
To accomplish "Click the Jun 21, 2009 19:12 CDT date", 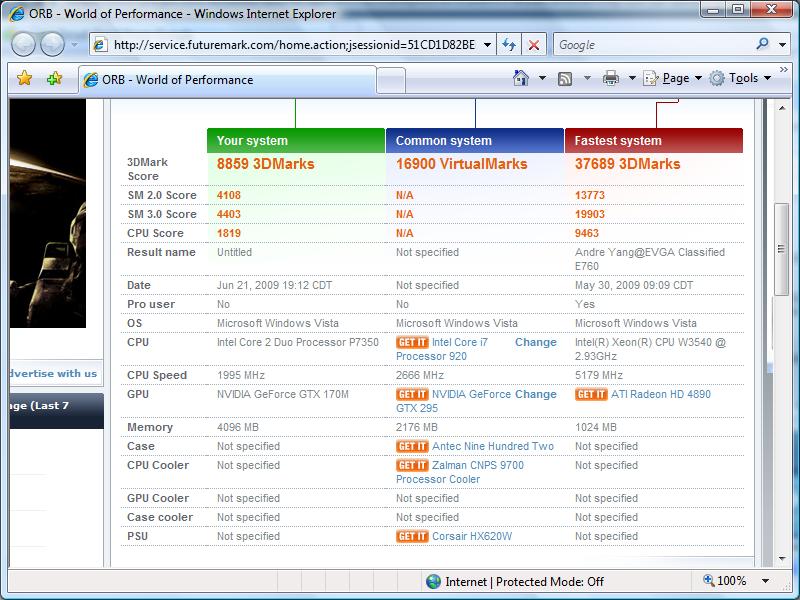I will 274,285.
